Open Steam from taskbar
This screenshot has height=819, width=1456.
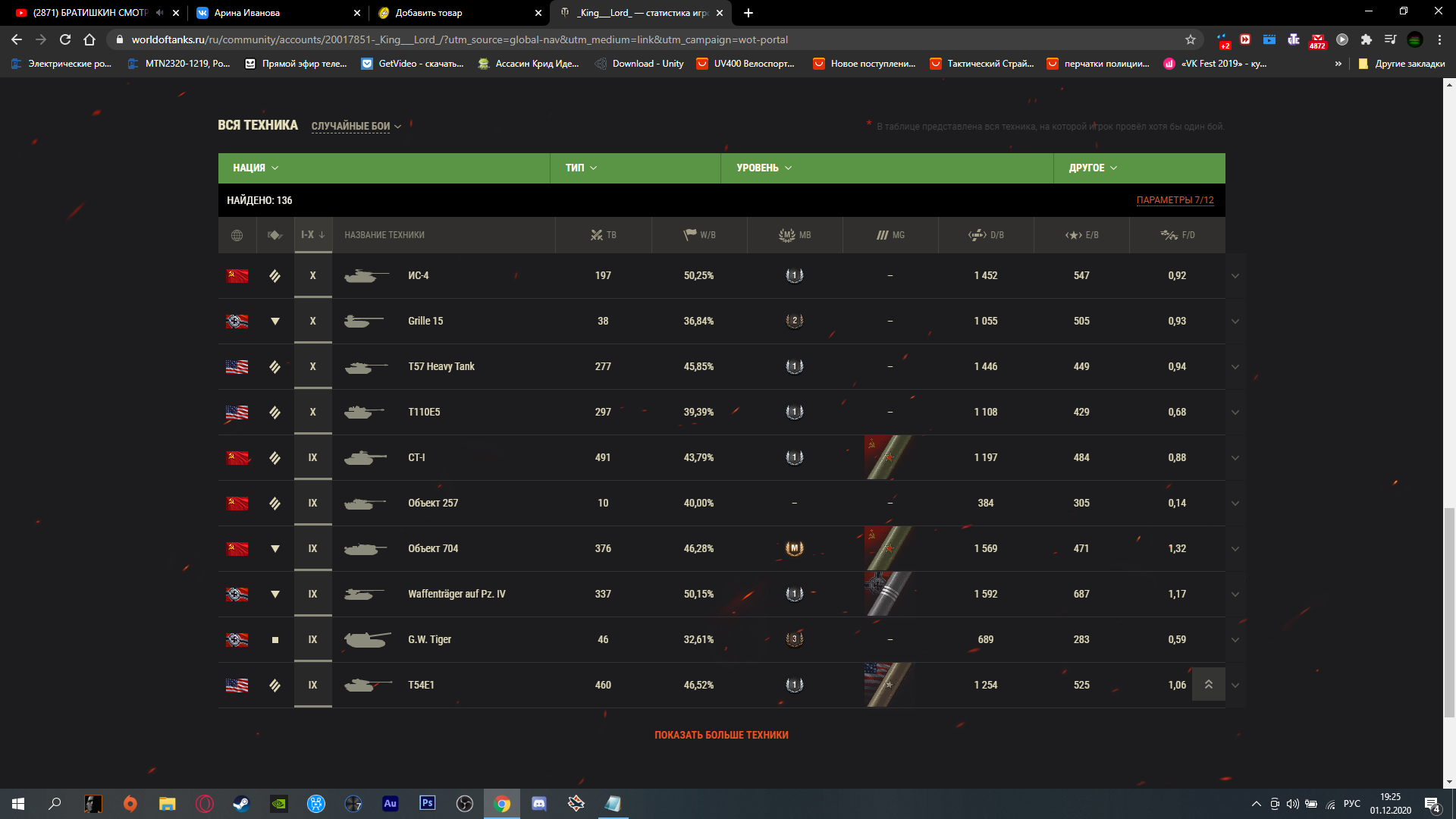(x=241, y=804)
